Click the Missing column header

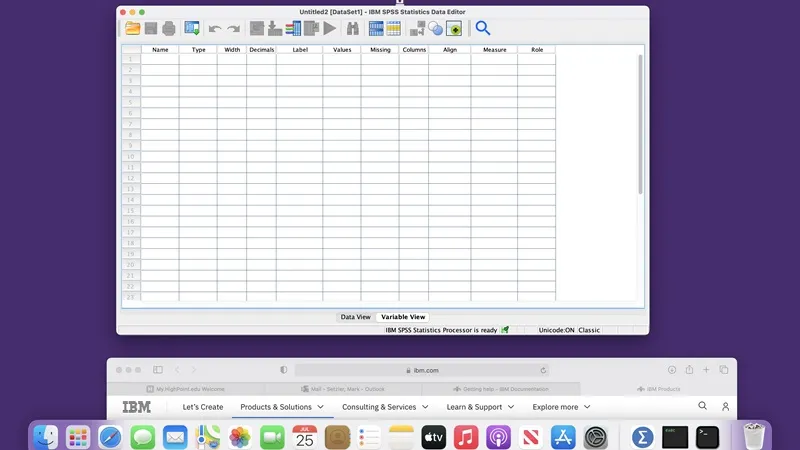(x=380, y=49)
